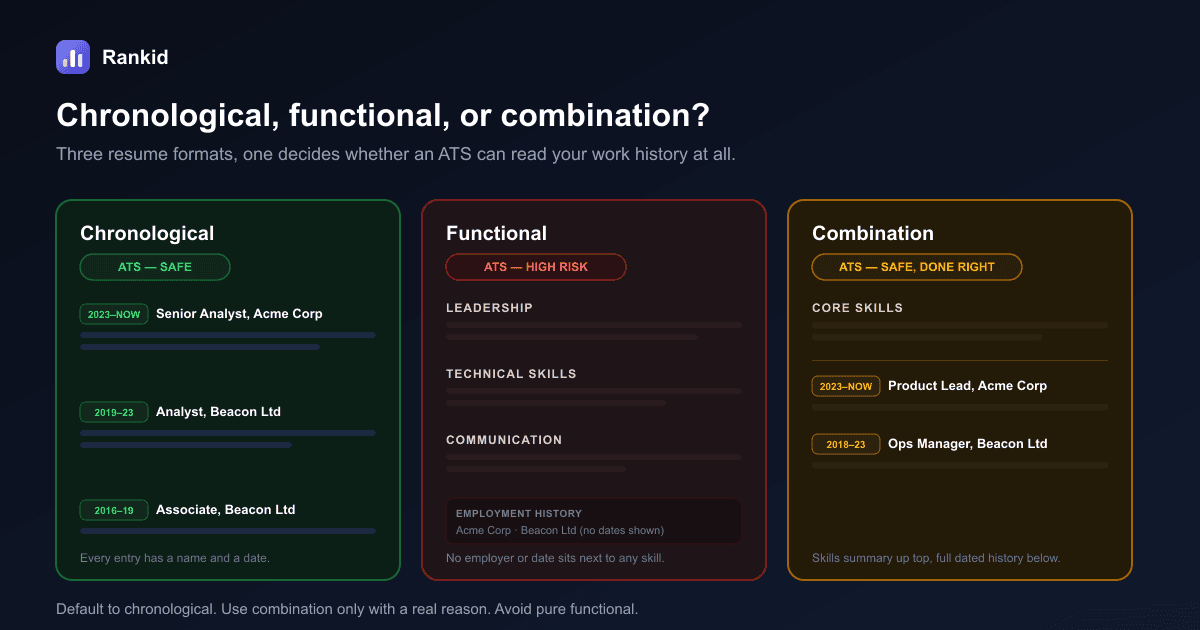Viewport: 1200px width, 630px height.
Task: Click the Employment History box
Action: [594, 521]
